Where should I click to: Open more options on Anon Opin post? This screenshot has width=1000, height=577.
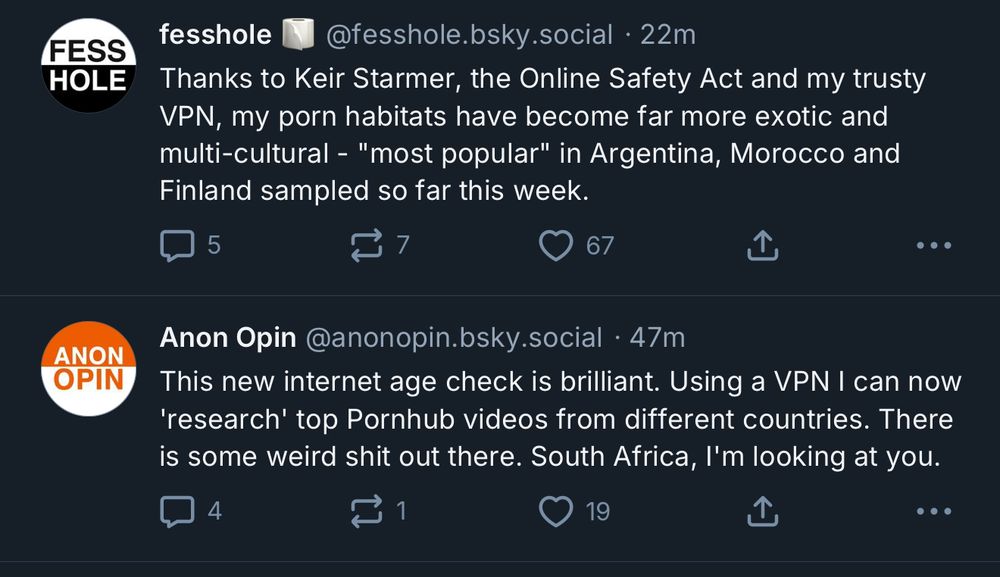point(933,511)
